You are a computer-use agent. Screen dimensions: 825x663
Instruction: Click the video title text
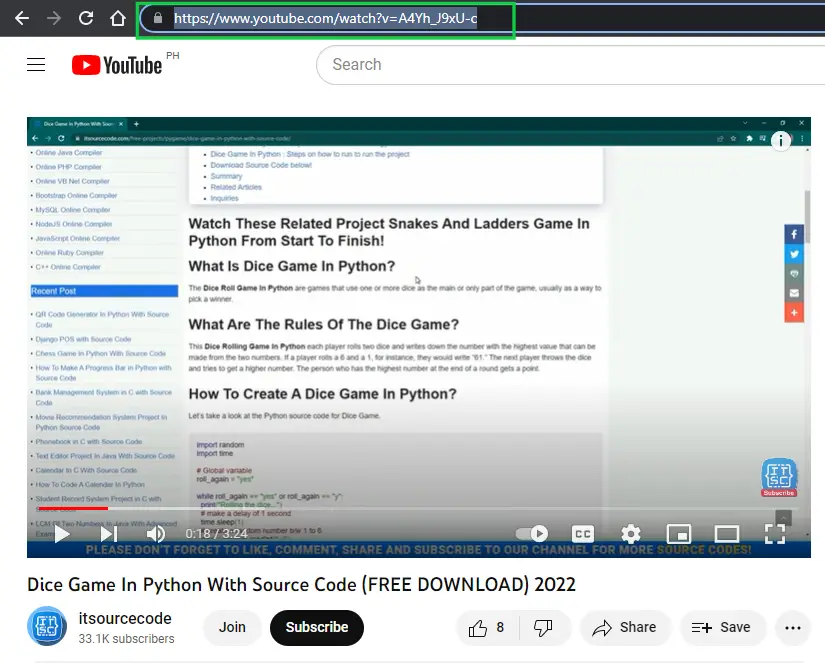tap(301, 585)
